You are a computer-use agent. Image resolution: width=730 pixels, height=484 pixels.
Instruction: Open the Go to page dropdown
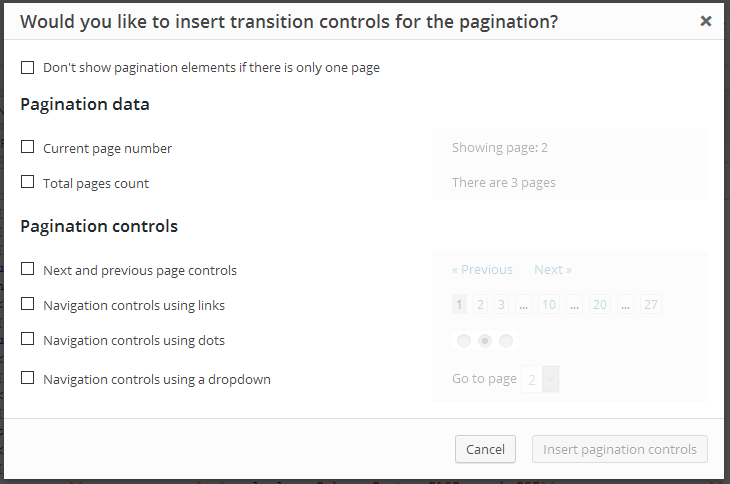(x=540, y=379)
